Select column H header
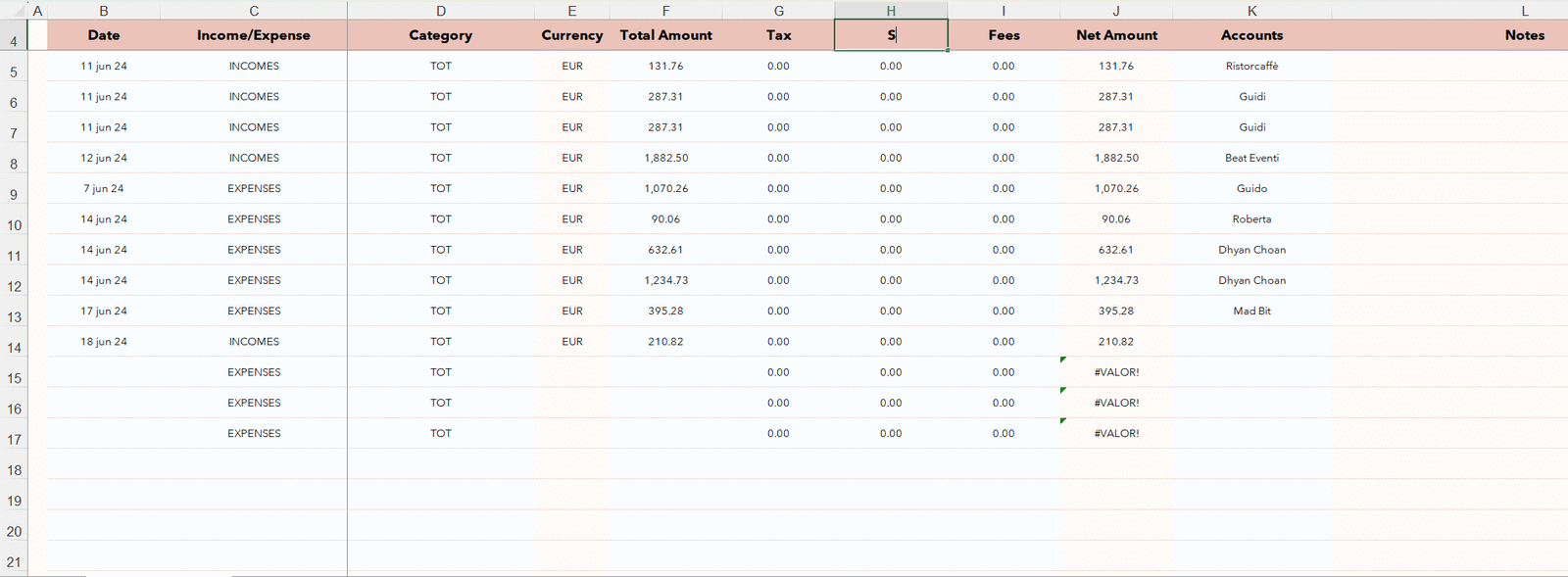The width and height of the screenshot is (1568, 577). coord(891,10)
